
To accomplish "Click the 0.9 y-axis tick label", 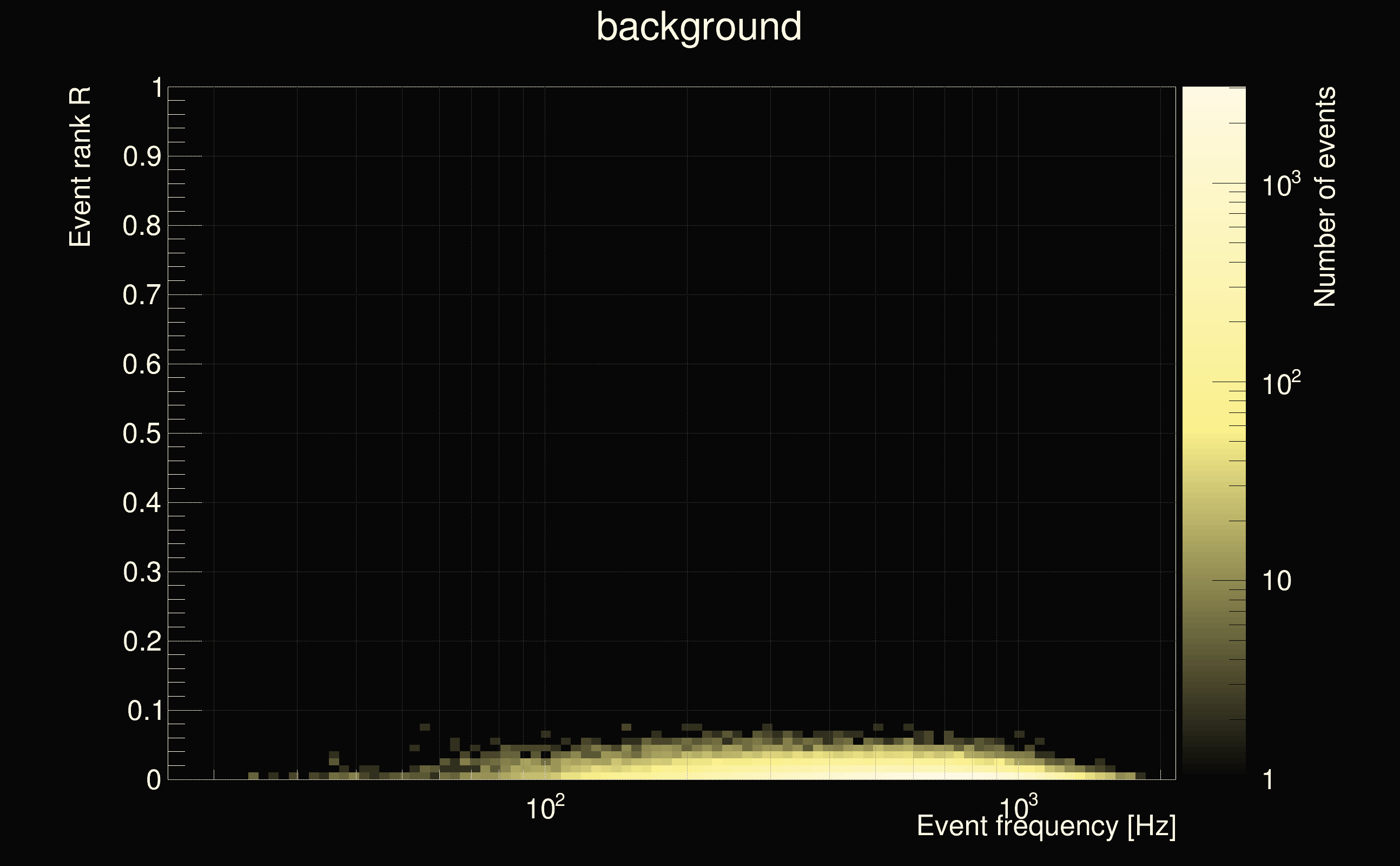I will [141, 157].
